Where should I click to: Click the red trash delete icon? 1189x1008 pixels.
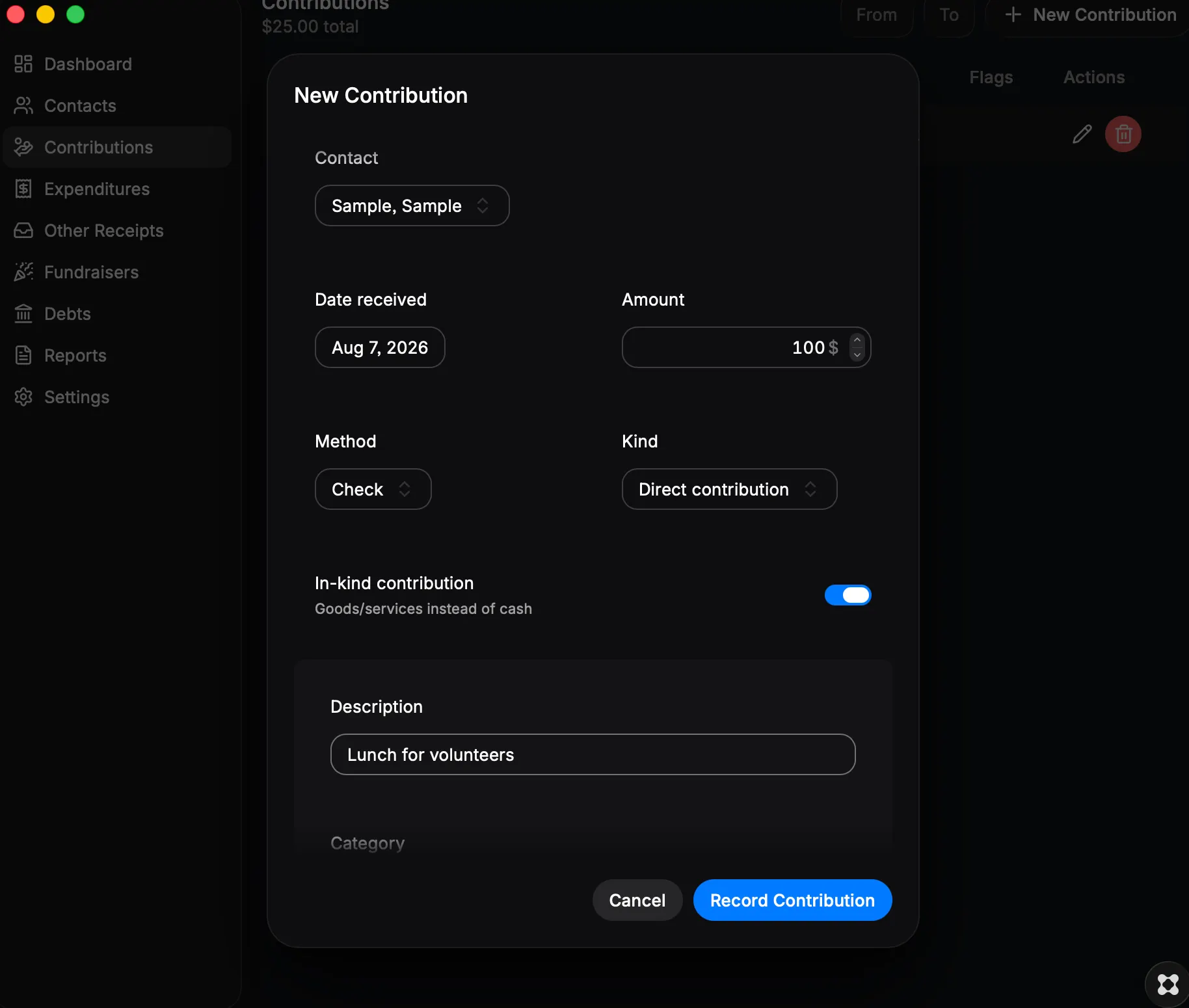click(1123, 134)
